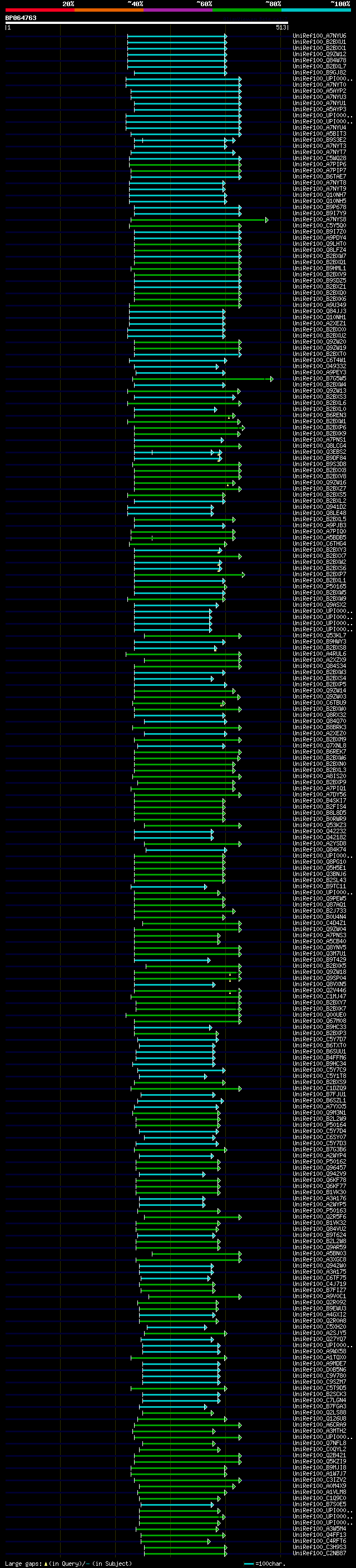Select hit label UniRef100_C3IZV2
The image size is (356, 1568).
click(x=319, y=1480)
